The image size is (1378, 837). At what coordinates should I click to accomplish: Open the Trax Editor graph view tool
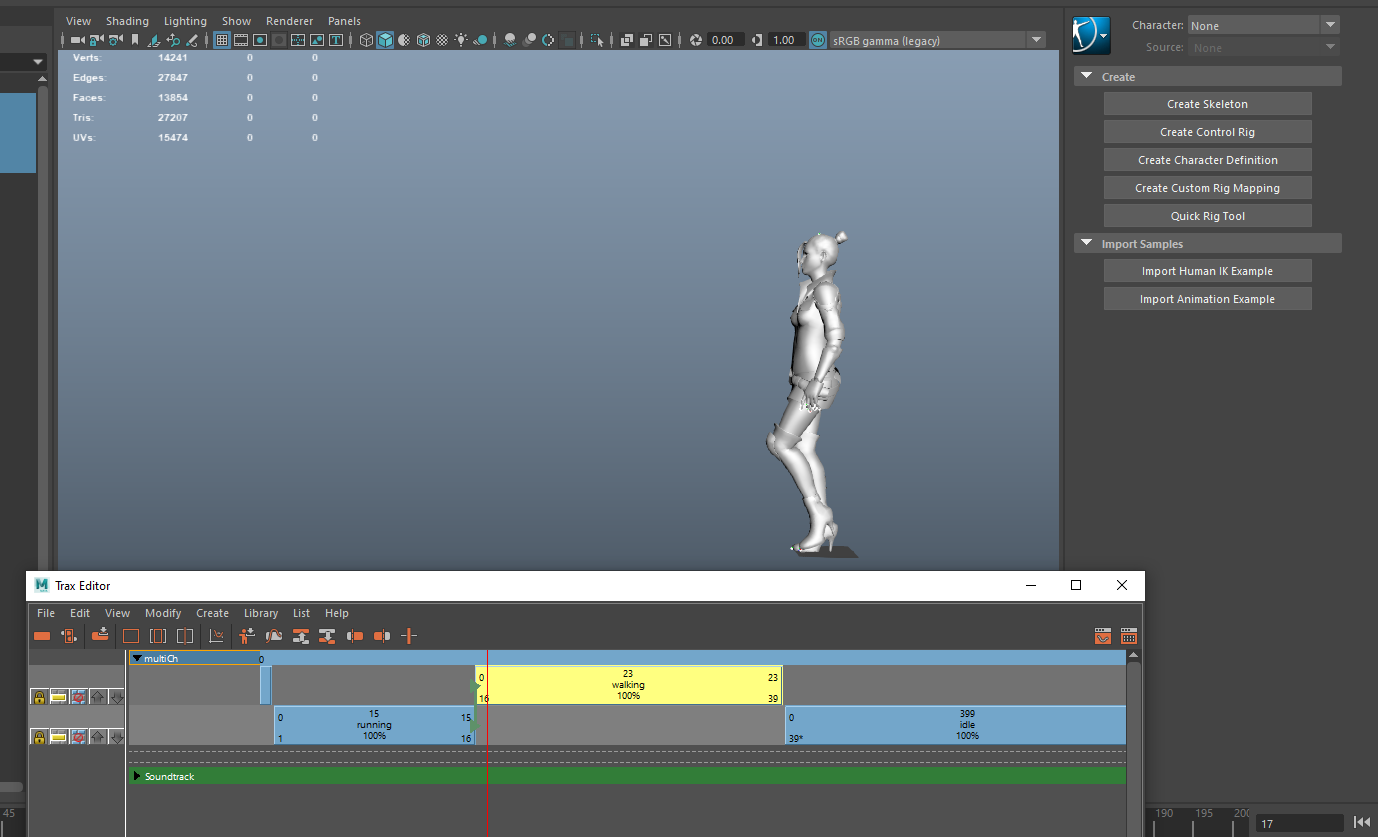tap(215, 636)
